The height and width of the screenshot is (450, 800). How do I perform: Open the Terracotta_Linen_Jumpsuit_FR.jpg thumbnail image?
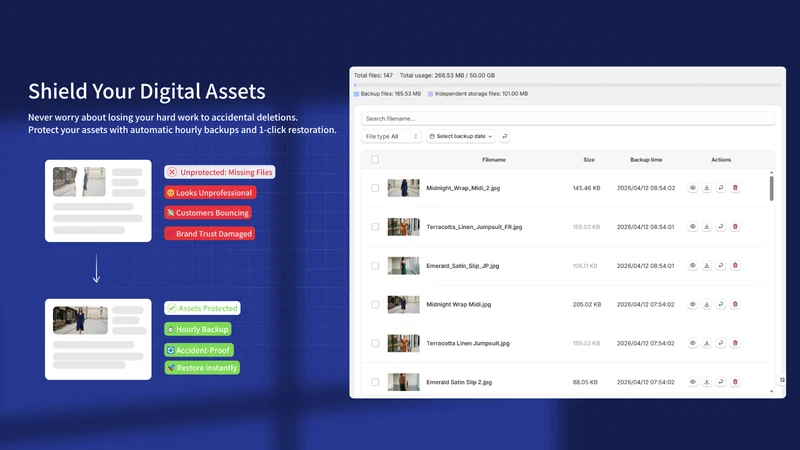(403, 227)
